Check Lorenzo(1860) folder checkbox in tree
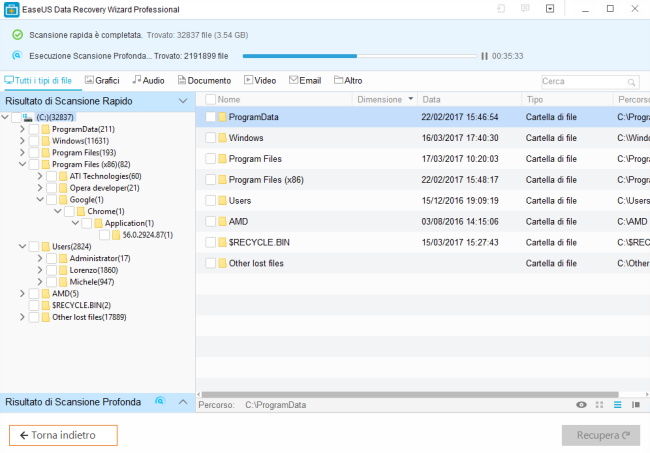The height and width of the screenshot is (453, 650). [51, 270]
